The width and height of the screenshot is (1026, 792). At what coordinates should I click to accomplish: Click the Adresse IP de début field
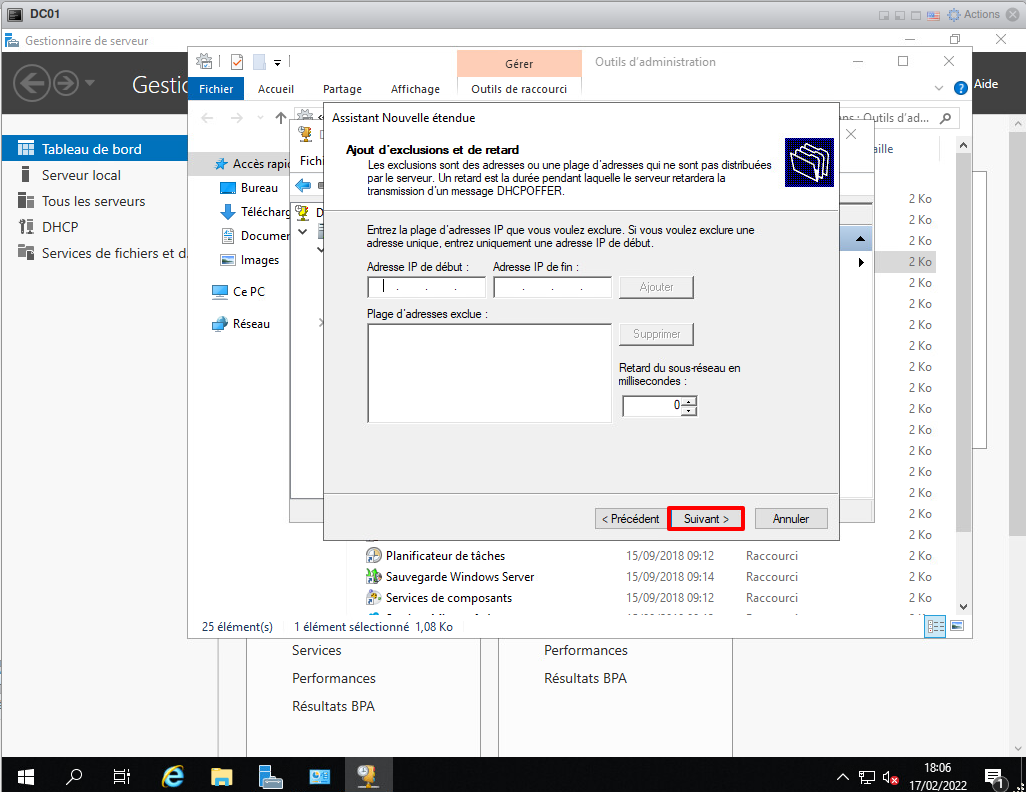pyautogui.click(x=426, y=288)
